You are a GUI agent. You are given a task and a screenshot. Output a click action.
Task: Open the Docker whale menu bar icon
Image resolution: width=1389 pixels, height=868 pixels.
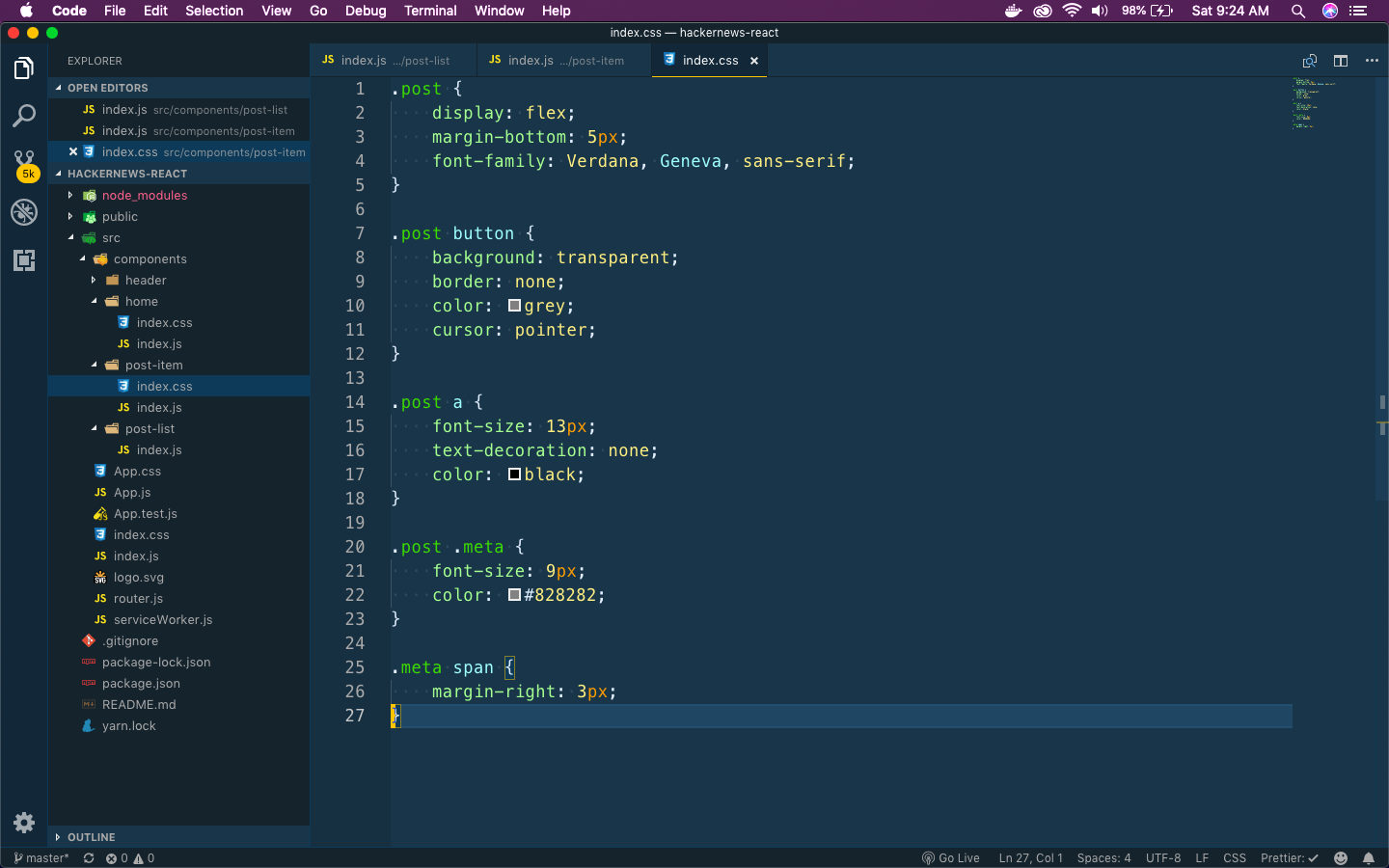pos(1013,11)
